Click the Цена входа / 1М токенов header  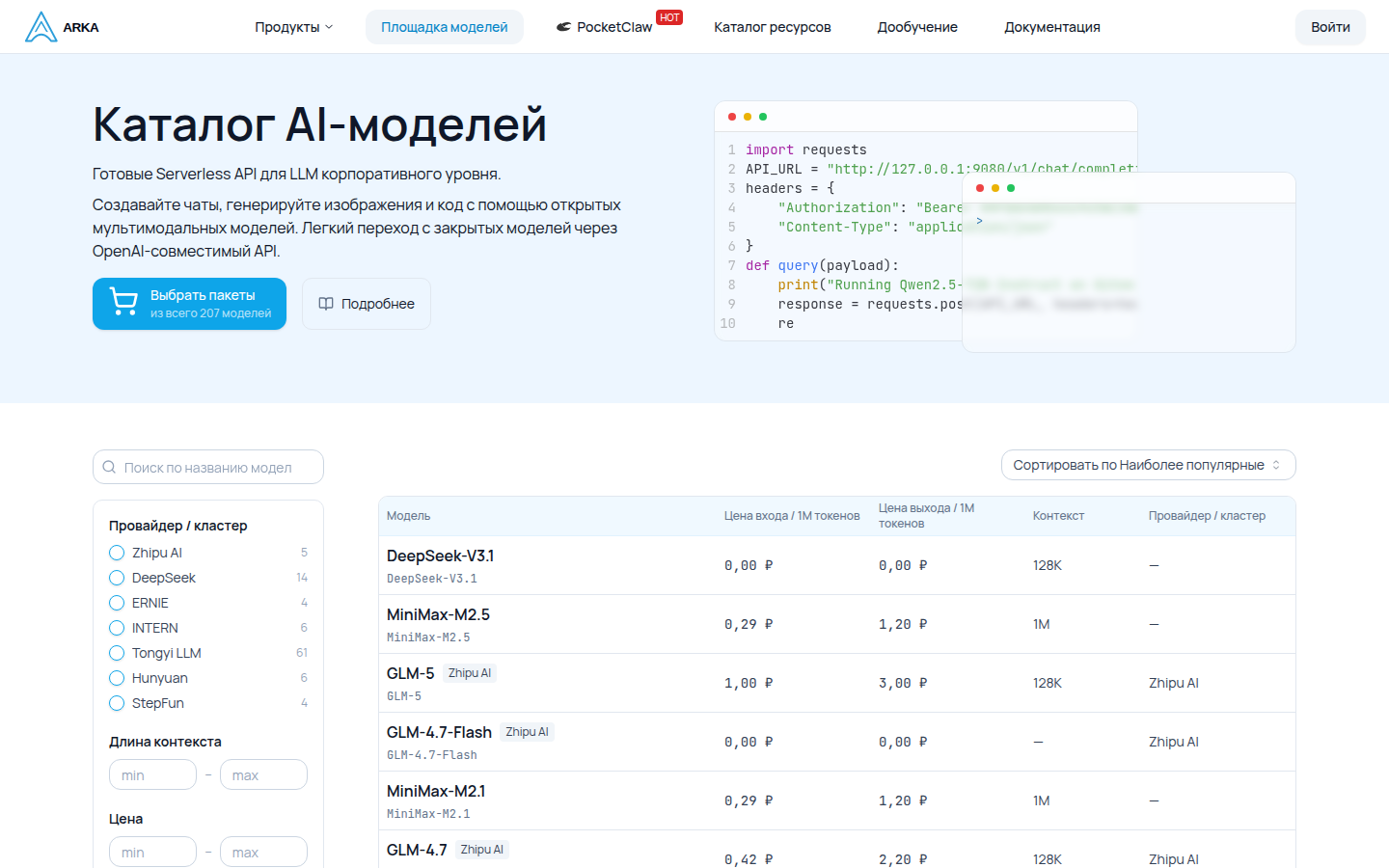(792, 516)
